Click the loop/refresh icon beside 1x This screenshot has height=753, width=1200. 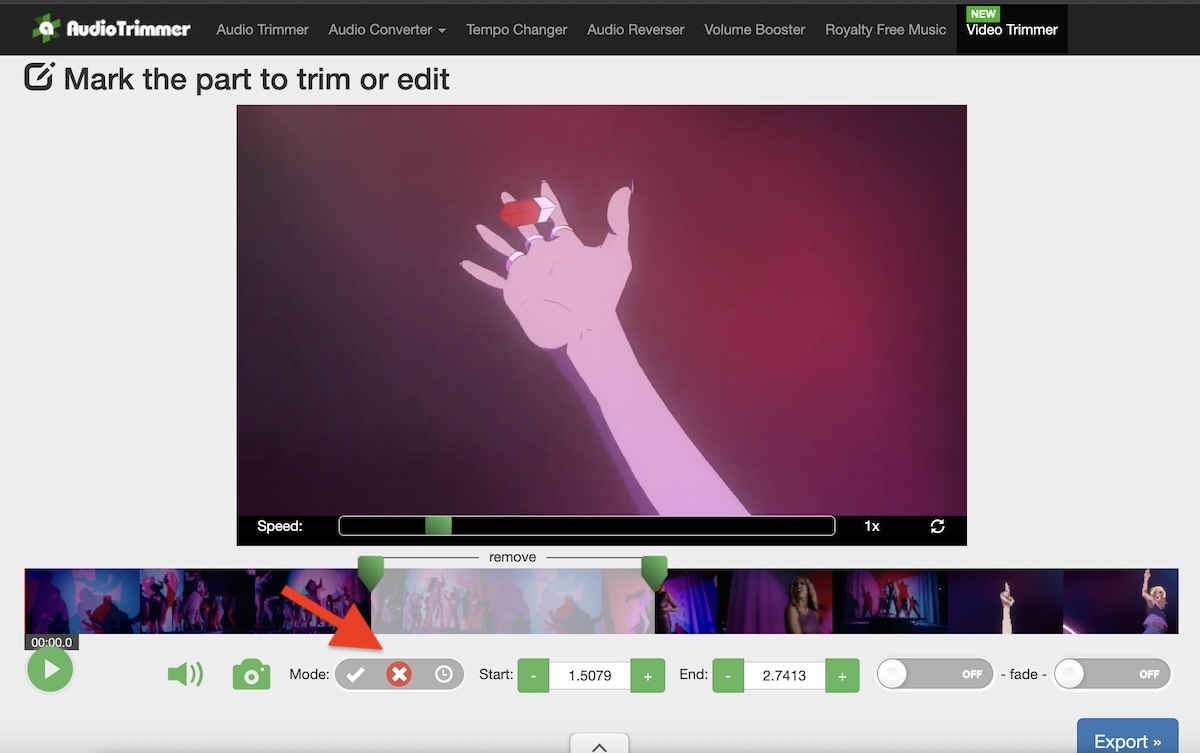[x=937, y=525]
